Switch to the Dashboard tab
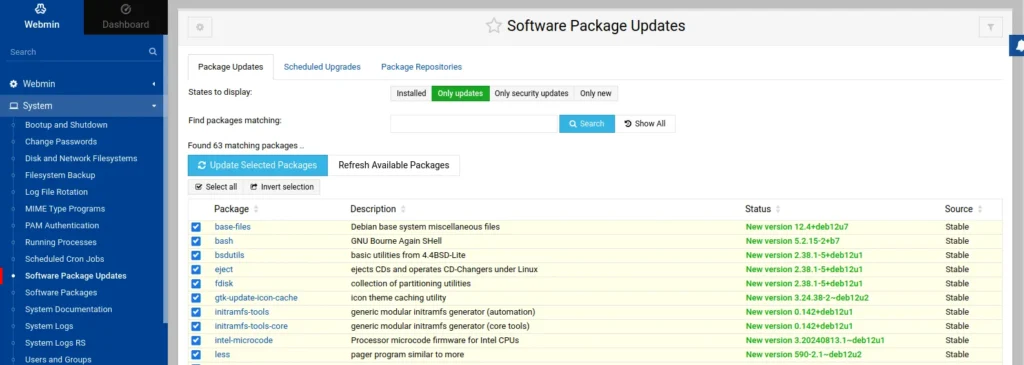 pos(125,17)
